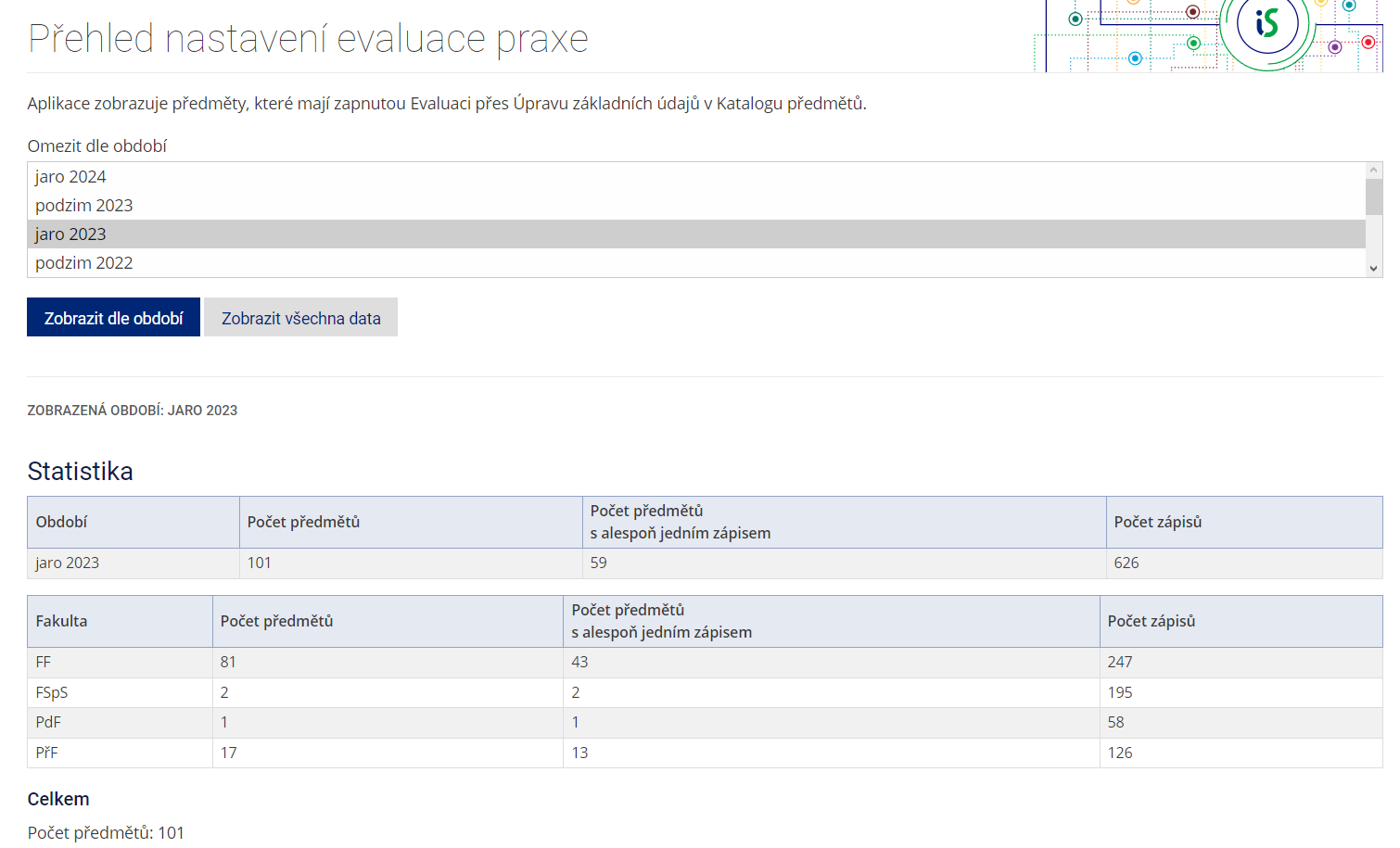
Task: Click the Období column header
Action: pyautogui.click(x=134, y=522)
